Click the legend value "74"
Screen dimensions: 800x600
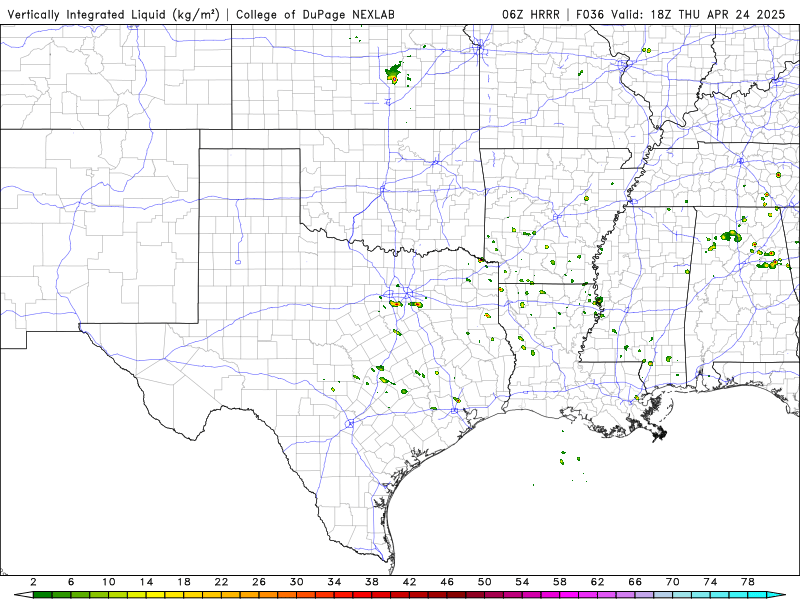pyautogui.click(x=711, y=582)
